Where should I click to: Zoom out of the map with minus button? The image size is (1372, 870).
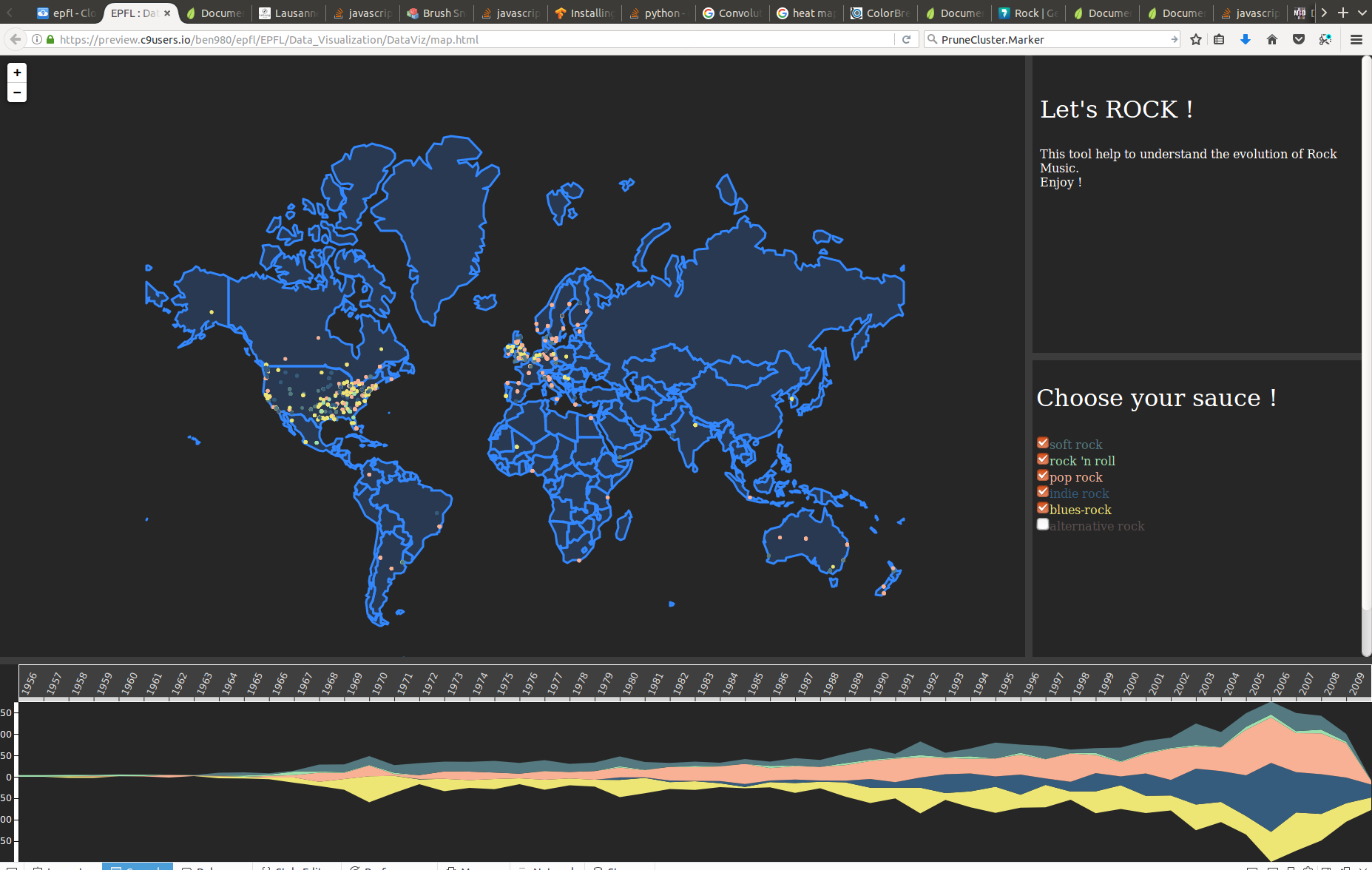(17, 92)
